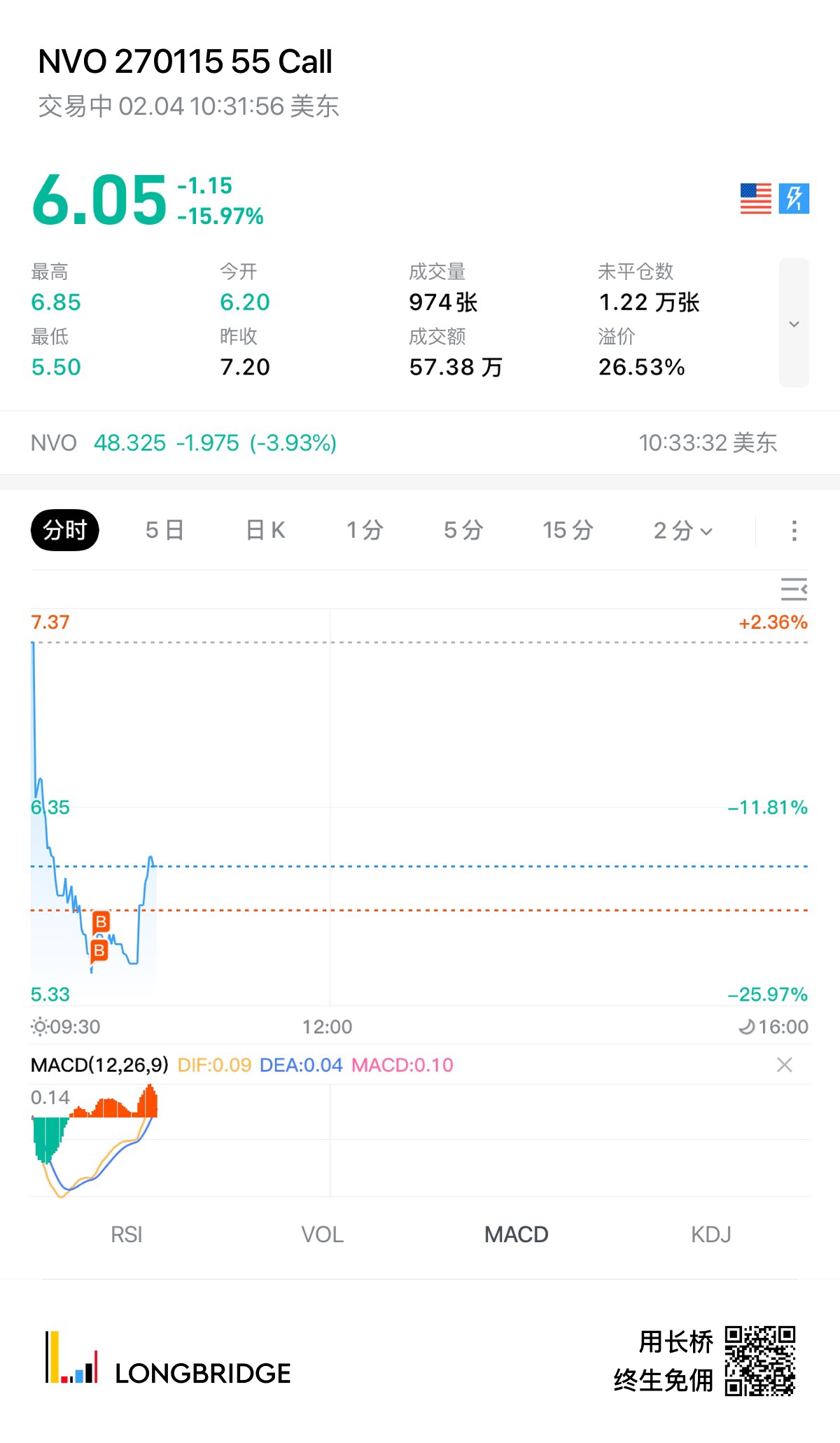Tap the QR code image
The width and height of the screenshot is (840, 1443).
point(759,1360)
